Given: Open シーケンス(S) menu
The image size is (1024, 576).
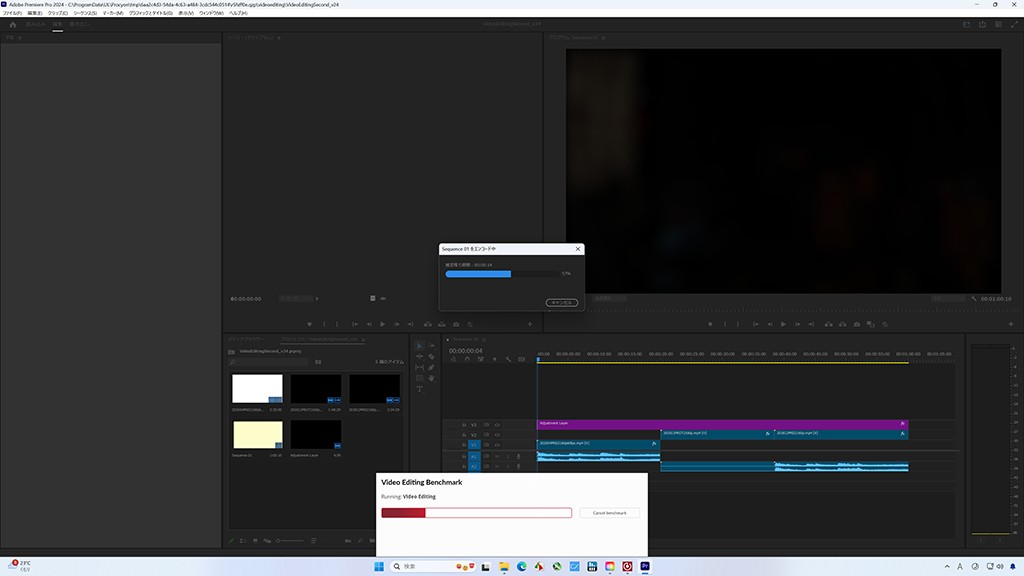Looking at the screenshot, I should (x=84, y=13).
